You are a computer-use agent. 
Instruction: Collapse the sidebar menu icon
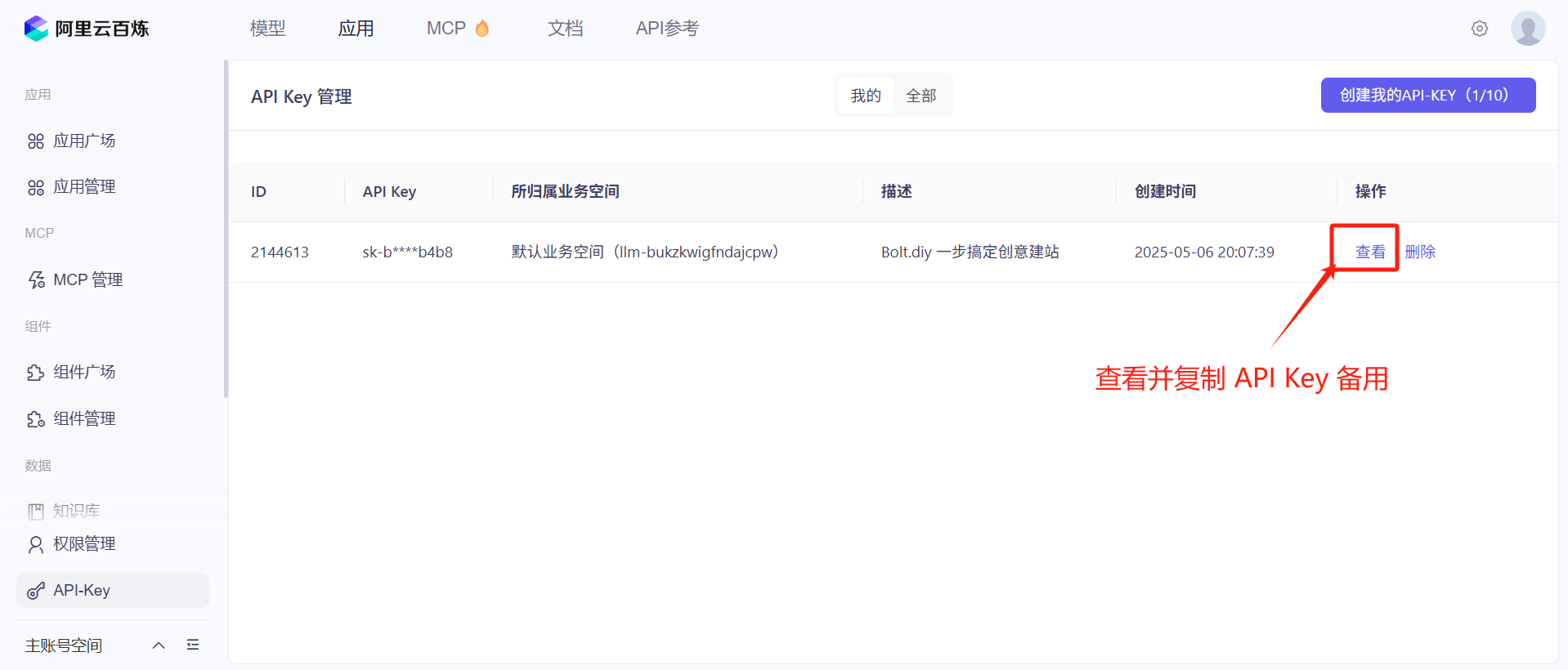(193, 645)
